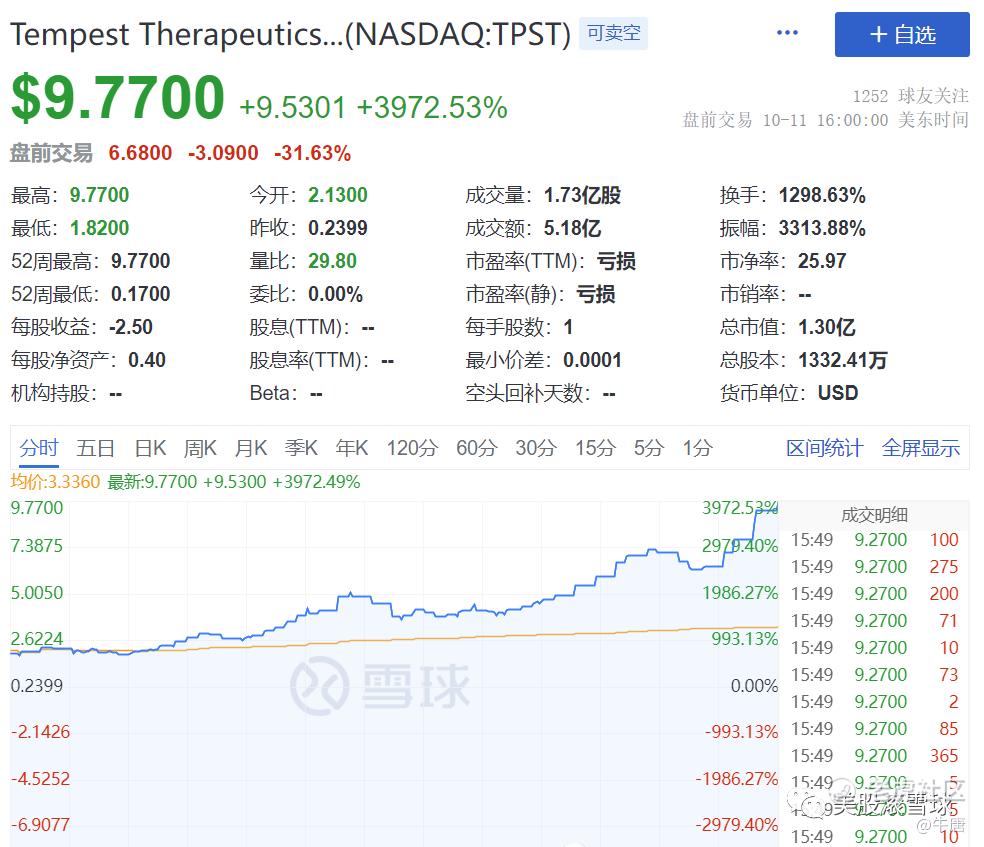Image resolution: width=984 pixels, height=847 pixels.
Task: Open the three-dot more options menu
Action: click(x=787, y=33)
